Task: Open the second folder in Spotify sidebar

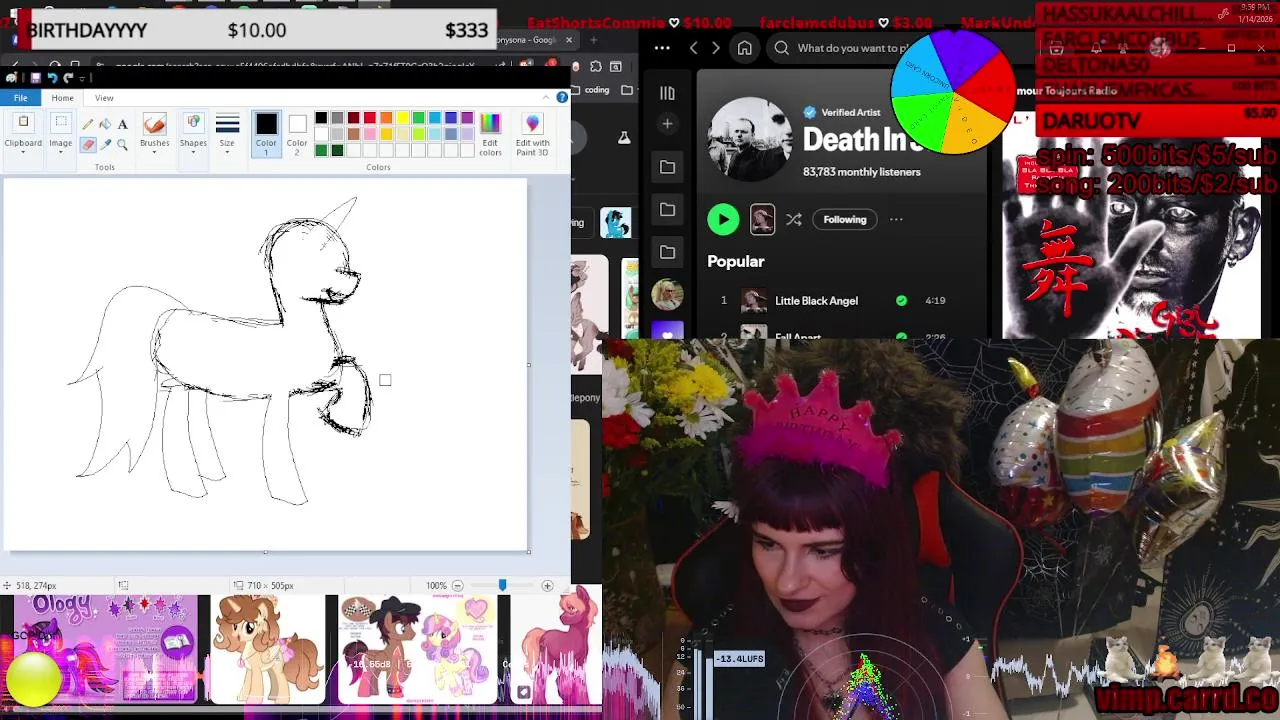Action: (667, 209)
